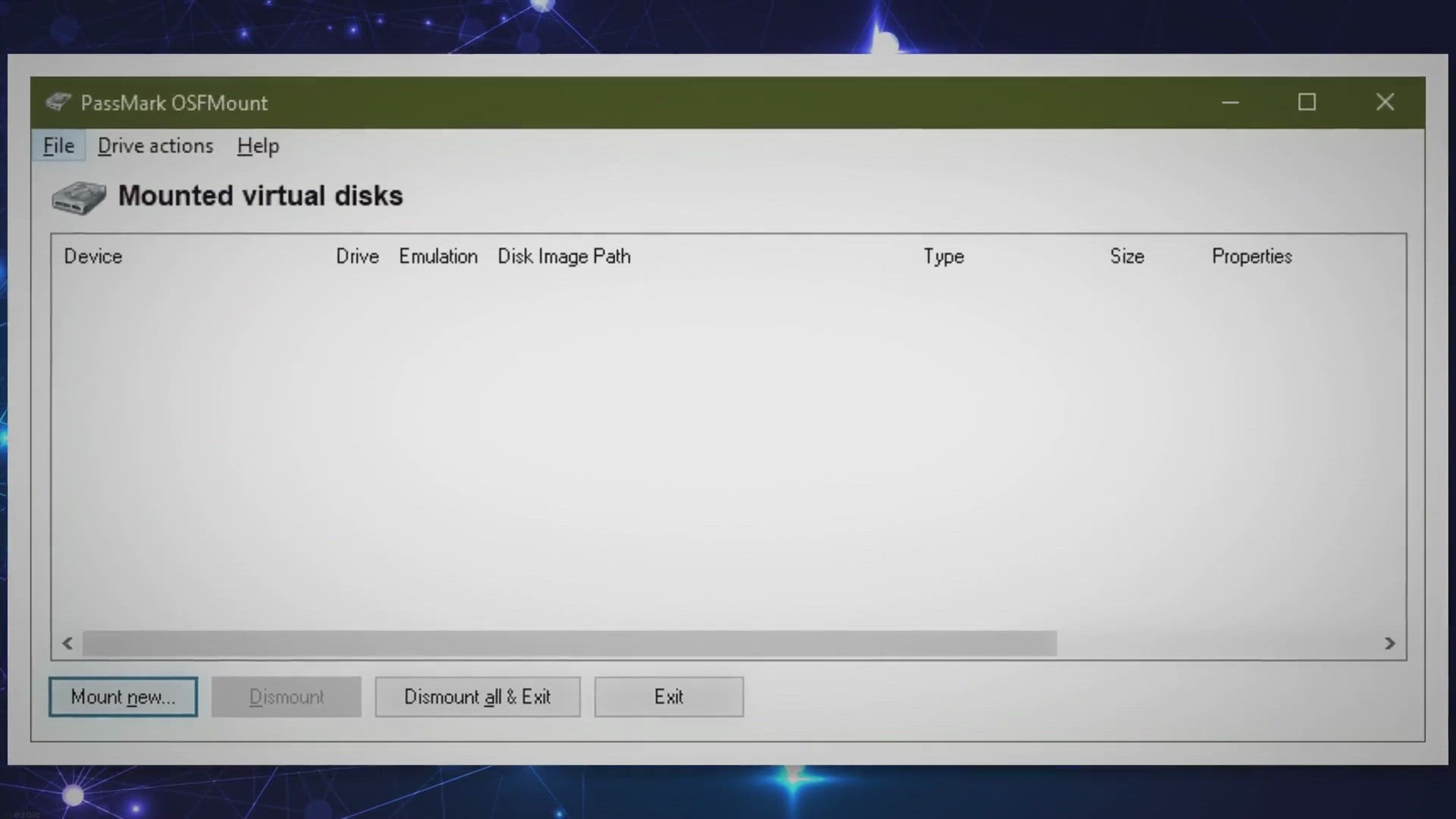Open the Drive actions menu
Viewport: 1456px width, 819px height.
(155, 146)
